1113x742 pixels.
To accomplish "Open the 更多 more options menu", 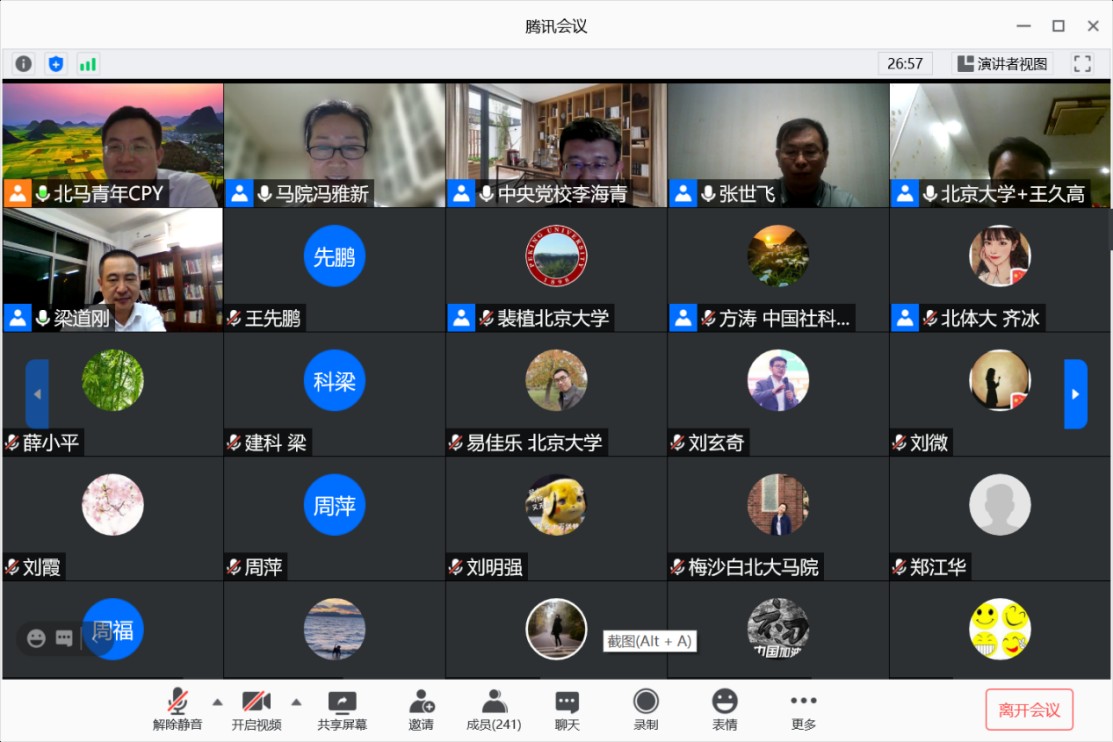I will pos(803,709).
